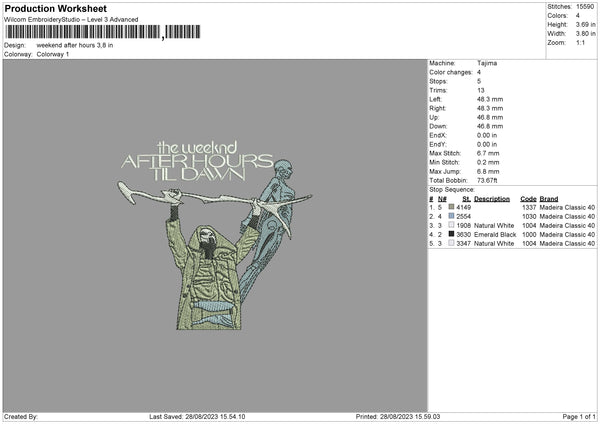Click the 'Last Saved: 28/08/2023' text
Viewport: 600px width, 424px height.
(197, 417)
